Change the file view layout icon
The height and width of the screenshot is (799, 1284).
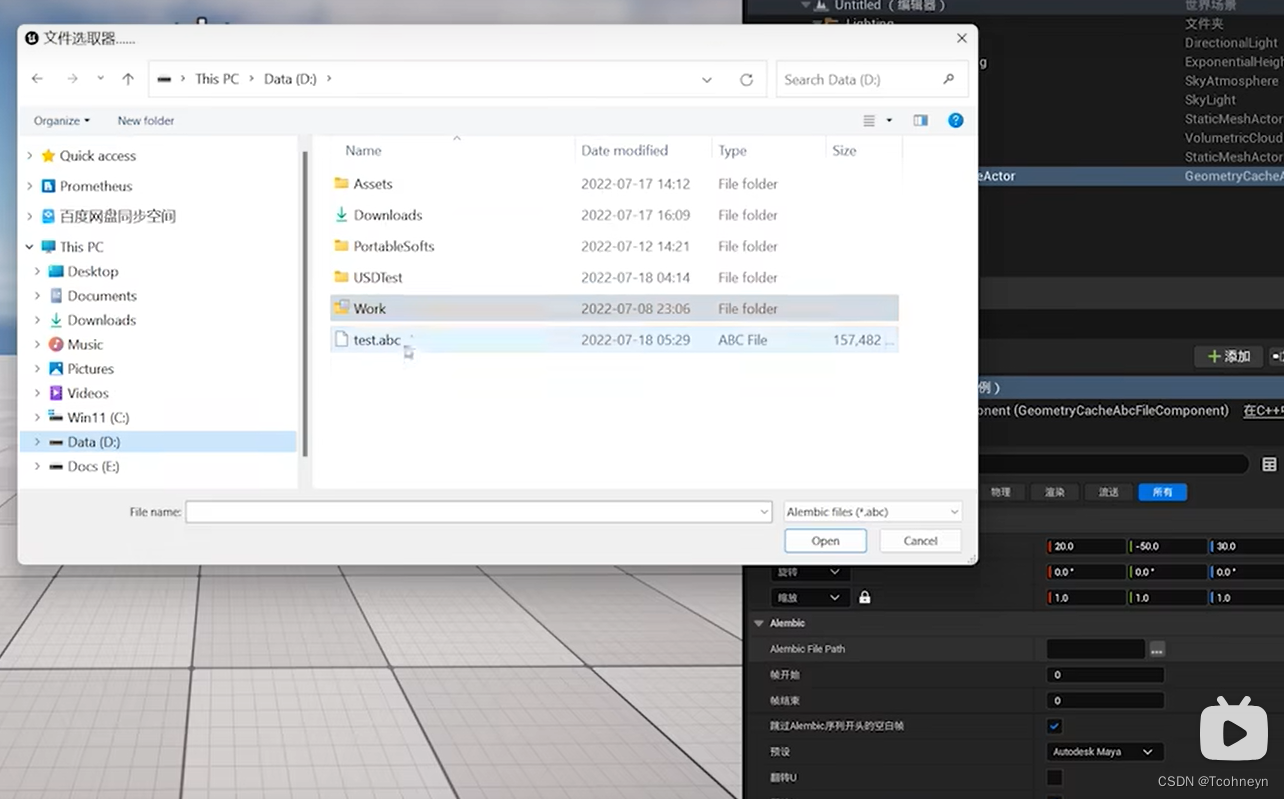[869, 120]
